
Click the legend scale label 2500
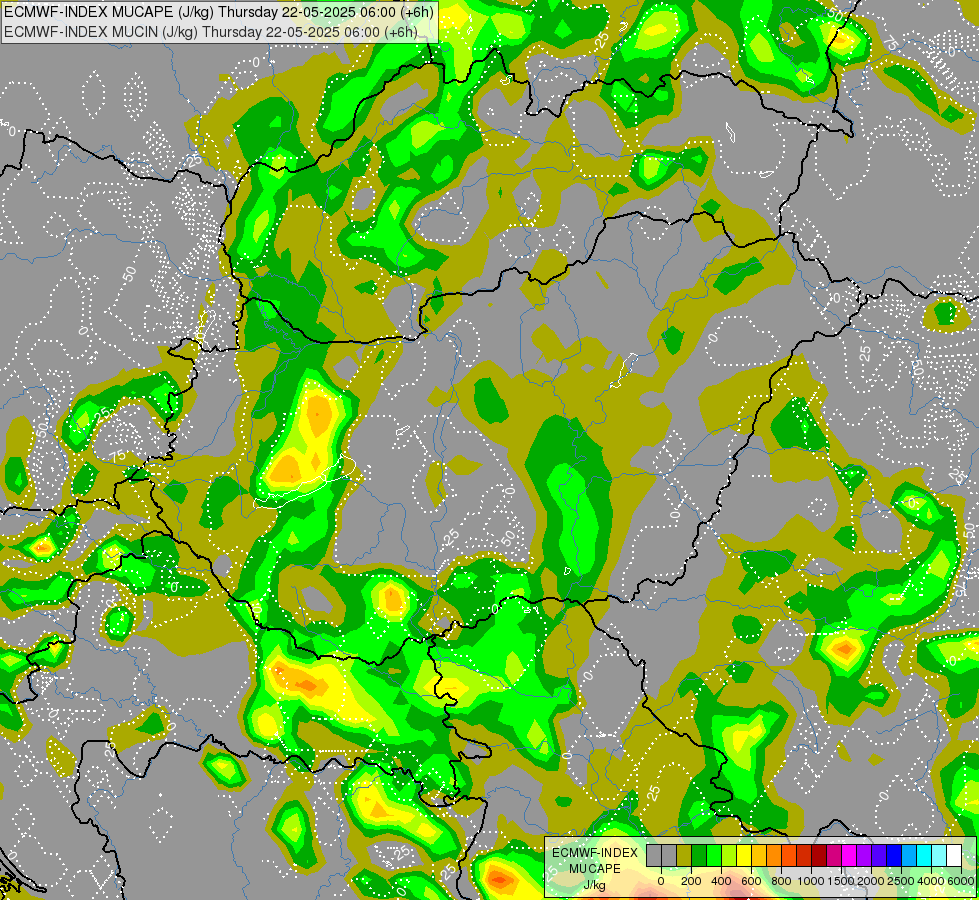[901, 881]
